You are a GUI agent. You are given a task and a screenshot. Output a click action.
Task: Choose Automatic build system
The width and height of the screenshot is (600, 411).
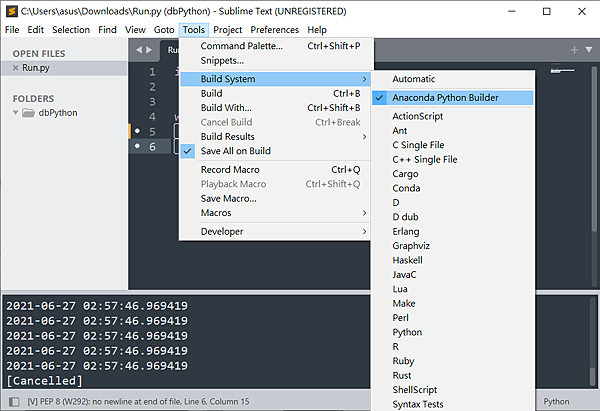pyautogui.click(x=453, y=79)
